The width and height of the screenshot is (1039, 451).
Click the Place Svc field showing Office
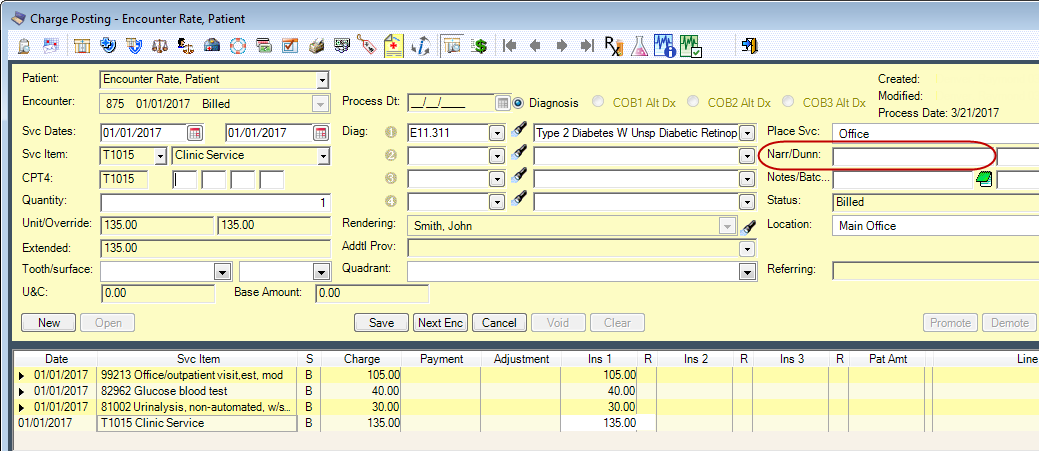tap(936, 133)
